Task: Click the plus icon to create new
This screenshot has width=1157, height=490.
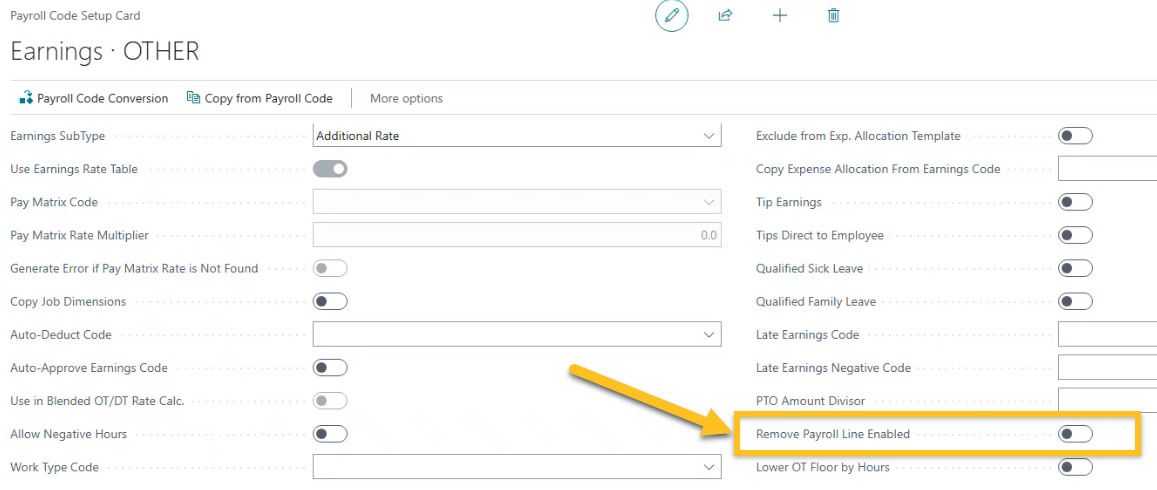Action: coord(779,16)
